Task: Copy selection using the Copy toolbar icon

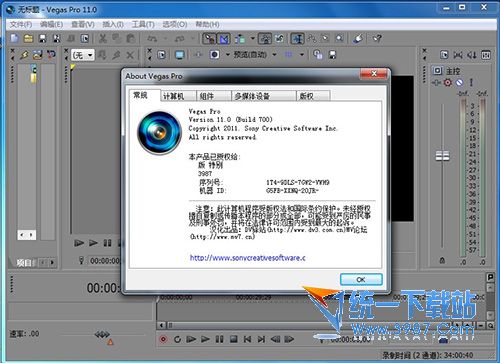Action: (x=116, y=38)
